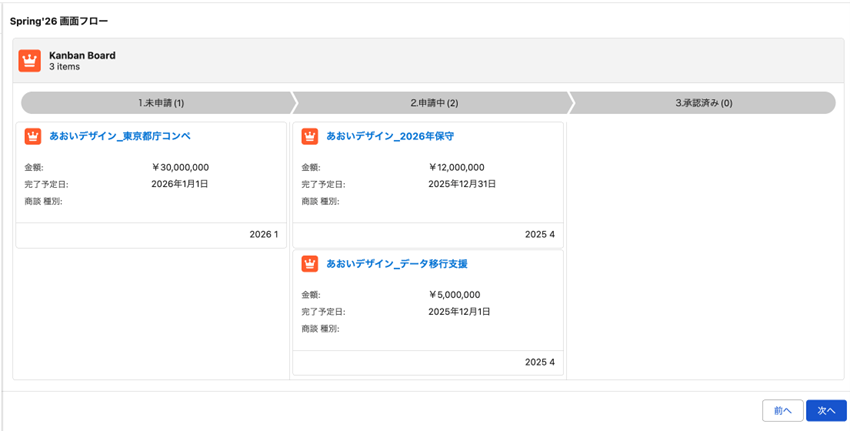Select the 3.承認済み (0) stage header
The image size is (850, 431).
click(703, 103)
